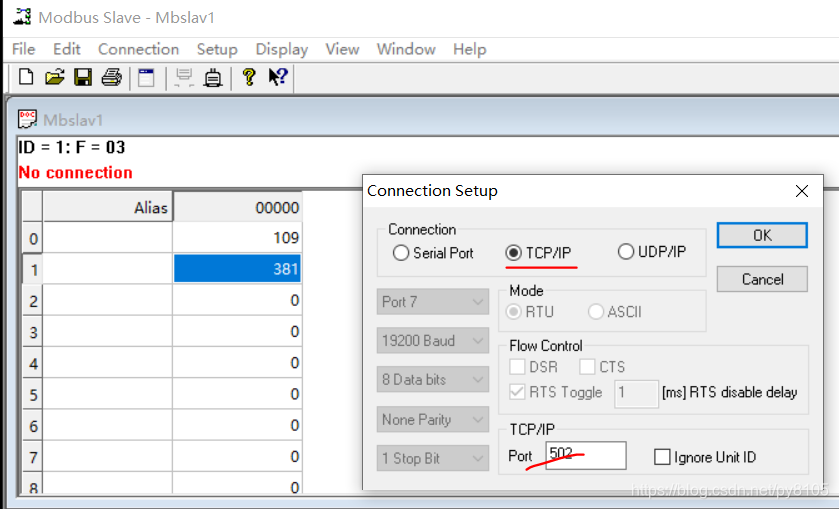This screenshot has height=509, width=839.
Task: Click the Modbus Slave application title icon
Action: tap(22, 17)
